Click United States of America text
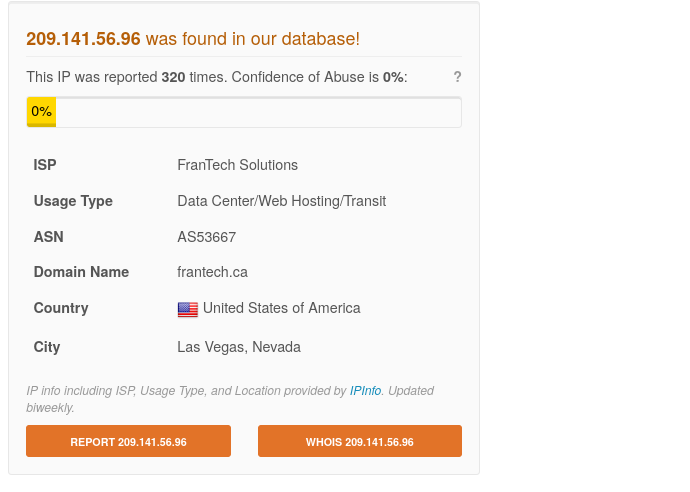The image size is (690, 492). point(282,308)
